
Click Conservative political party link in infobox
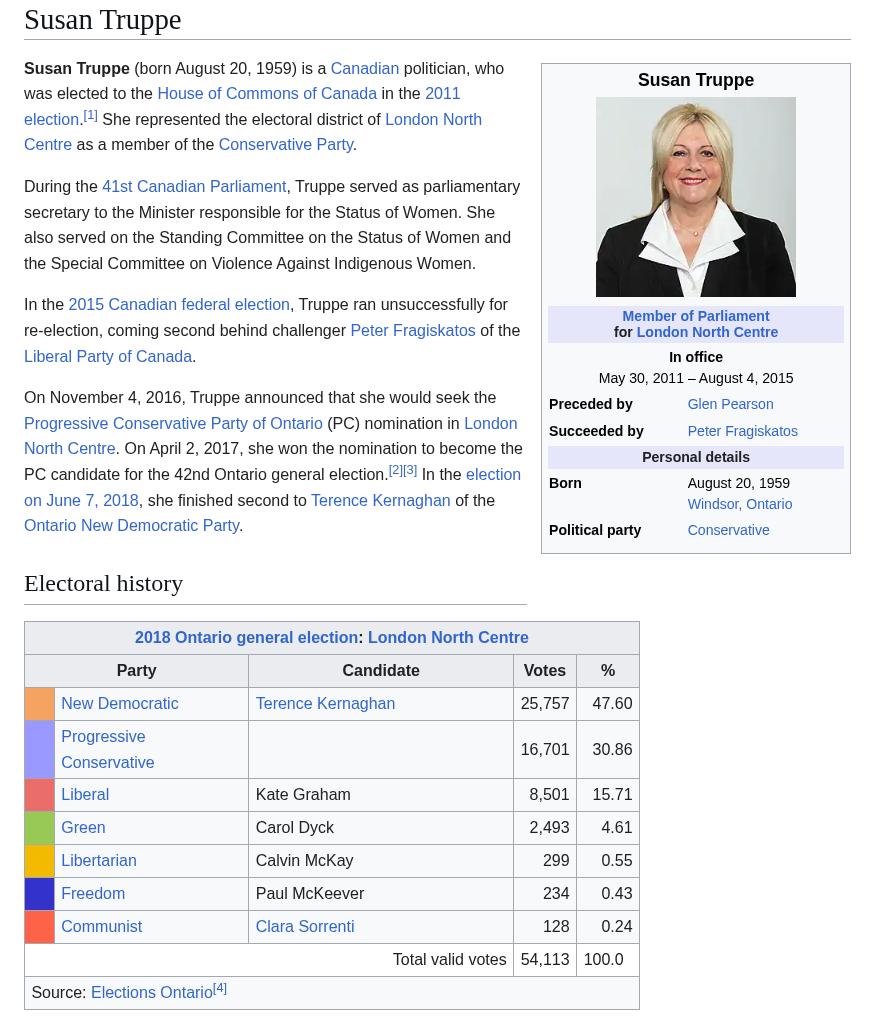point(728,530)
